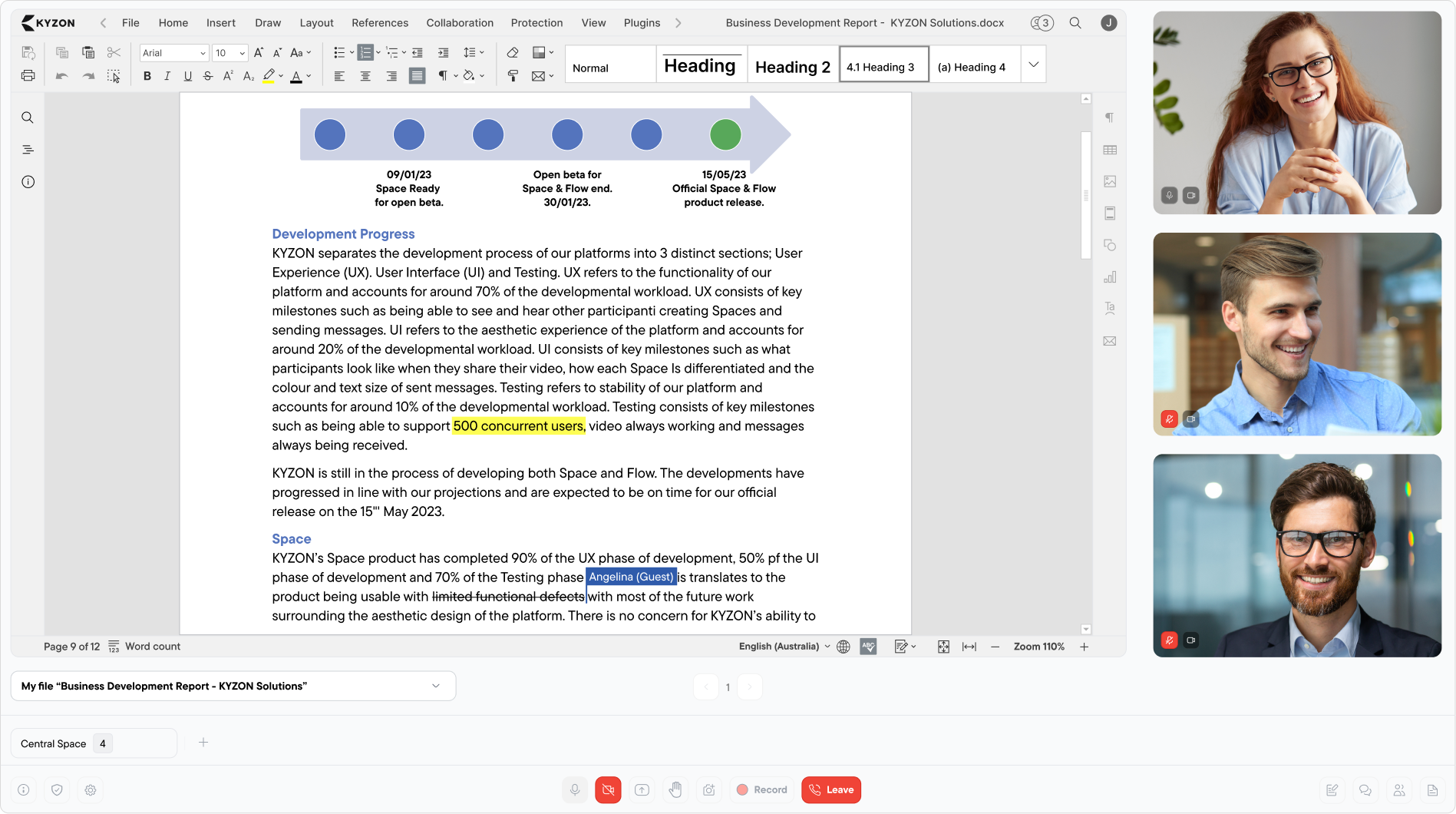Toggle your microphone in the meeting bar
Viewport: 1456px width, 814px height.
click(575, 789)
